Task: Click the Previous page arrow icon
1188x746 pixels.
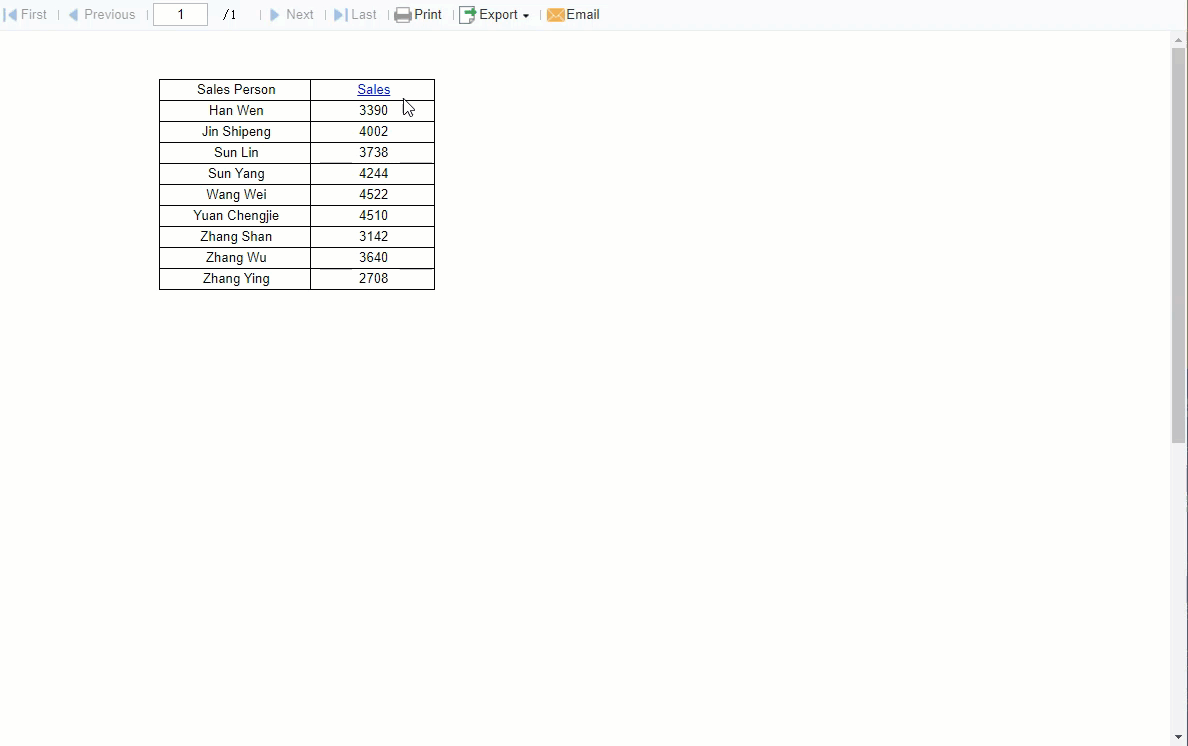Action: tap(73, 14)
